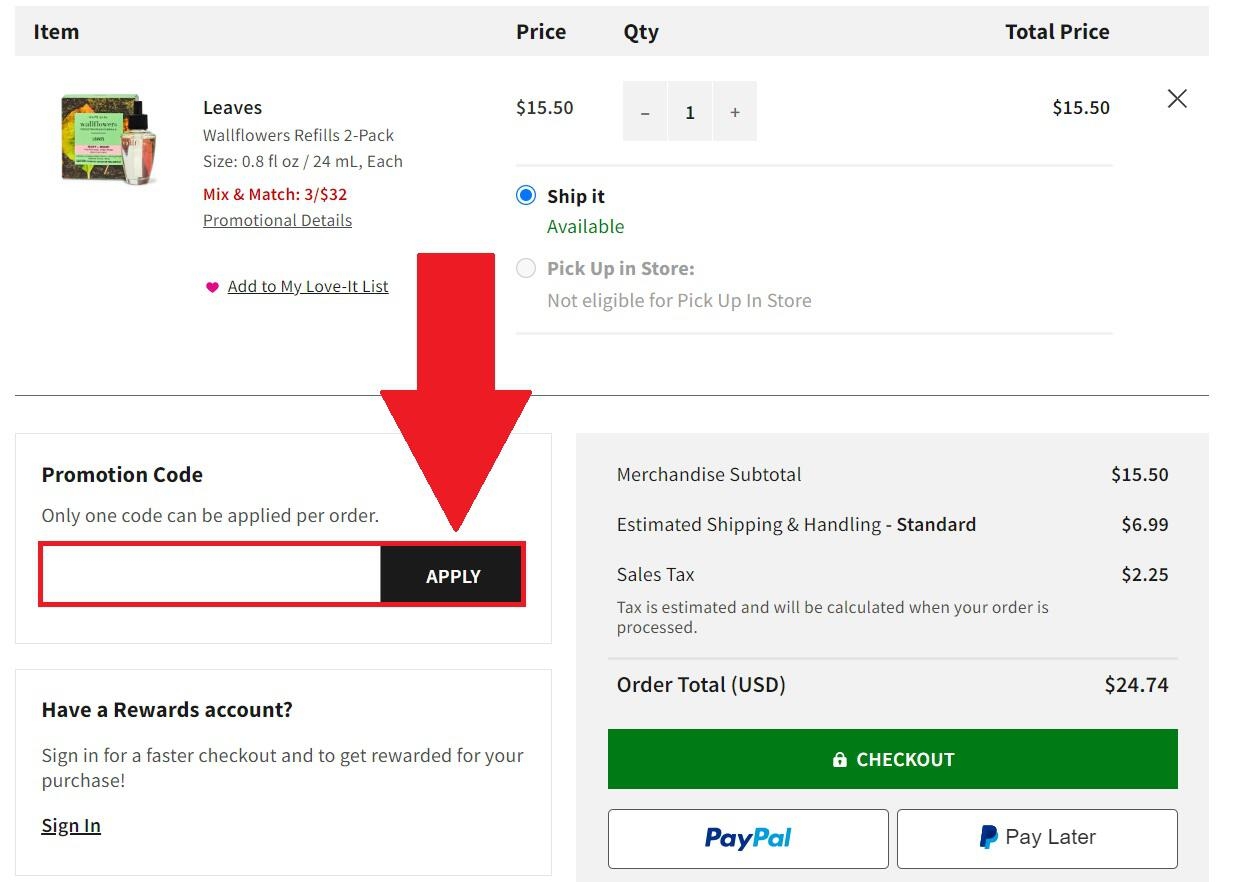Image resolution: width=1237 pixels, height=882 pixels.
Task: Click the Leaves product name
Action: (232, 107)
